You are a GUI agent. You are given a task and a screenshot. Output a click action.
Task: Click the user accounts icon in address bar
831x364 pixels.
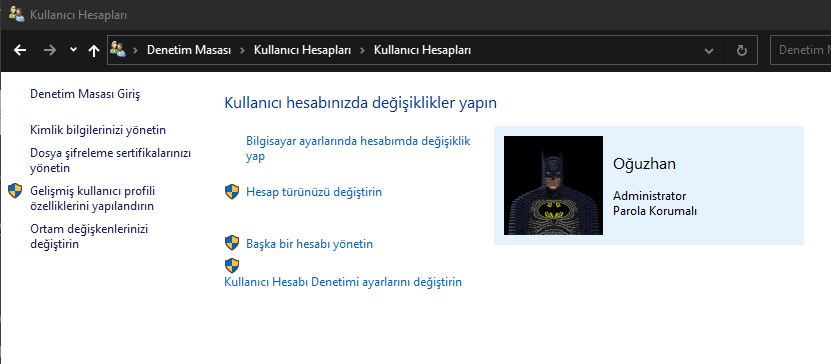[117, 50]
